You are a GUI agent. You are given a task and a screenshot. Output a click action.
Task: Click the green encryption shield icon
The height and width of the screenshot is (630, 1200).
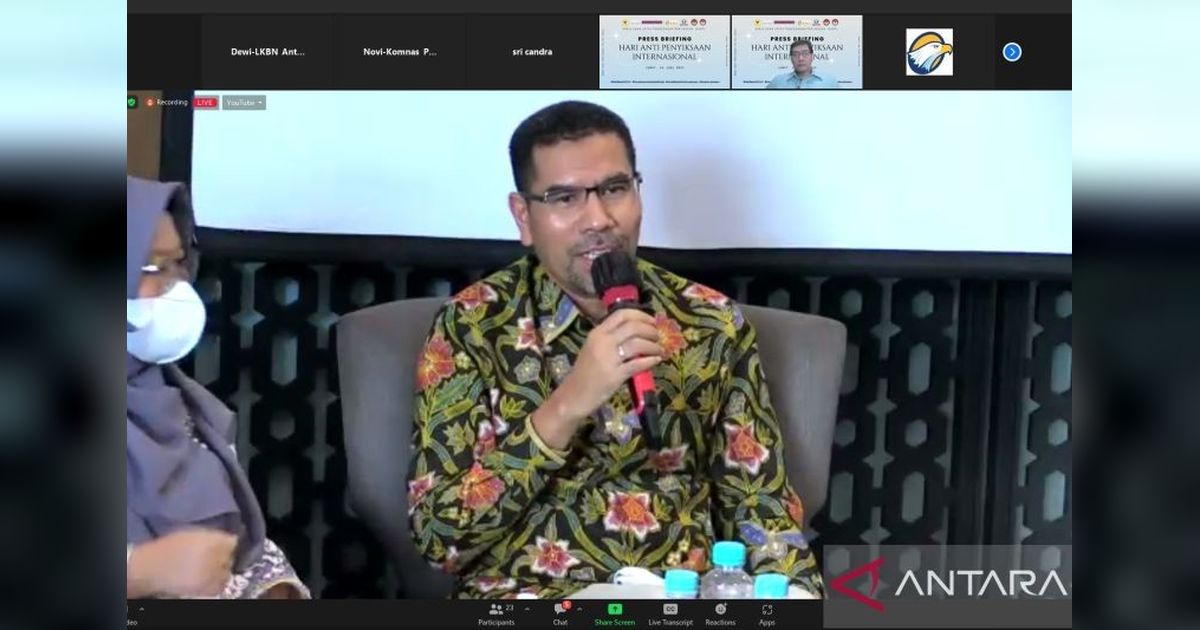[132, 102]
